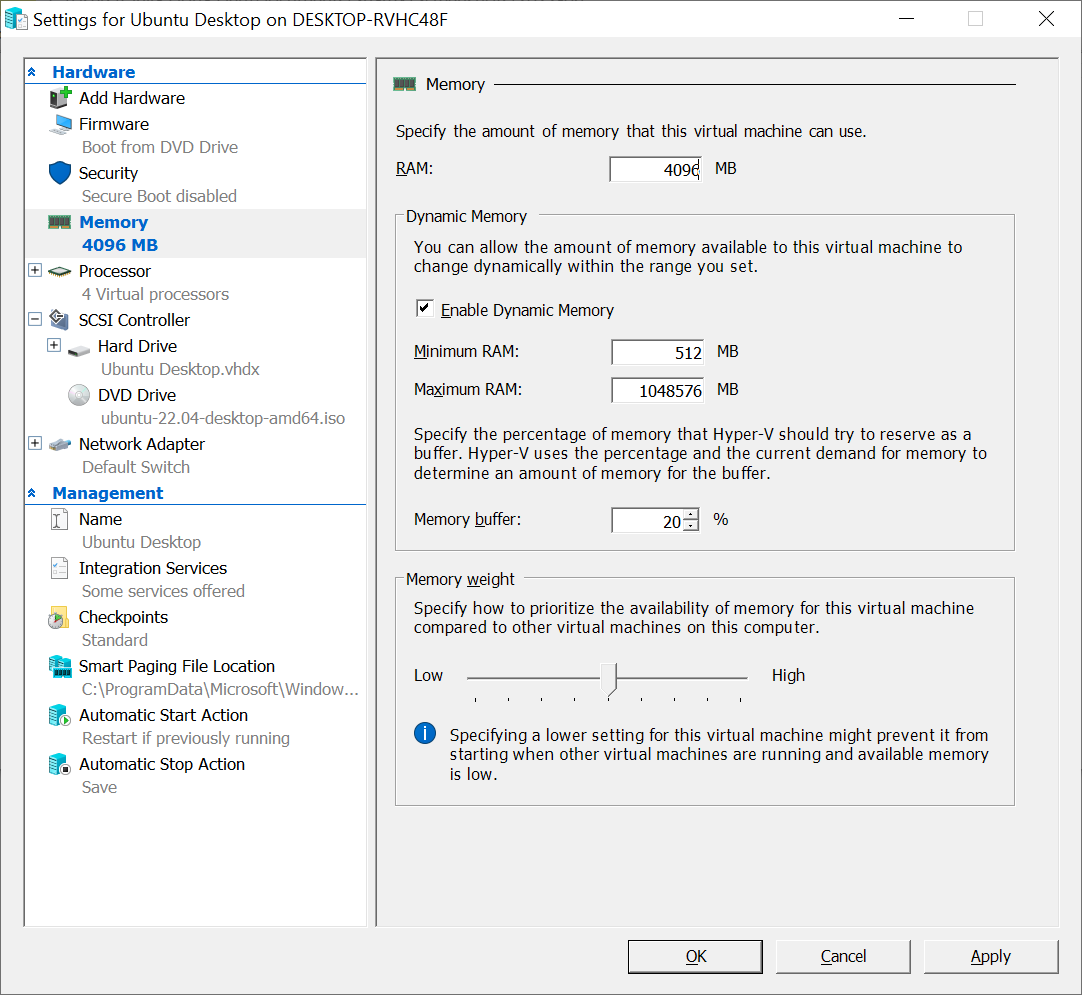Click the Memory chip icon in sidebar
The width and height of the screenshot is (1082, 995).
(x=59, y=222)
